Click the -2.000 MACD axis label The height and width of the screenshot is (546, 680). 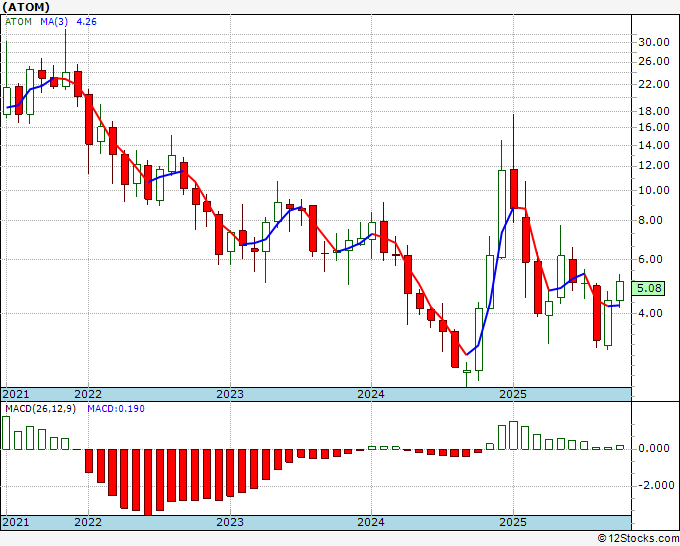[652, 486]
